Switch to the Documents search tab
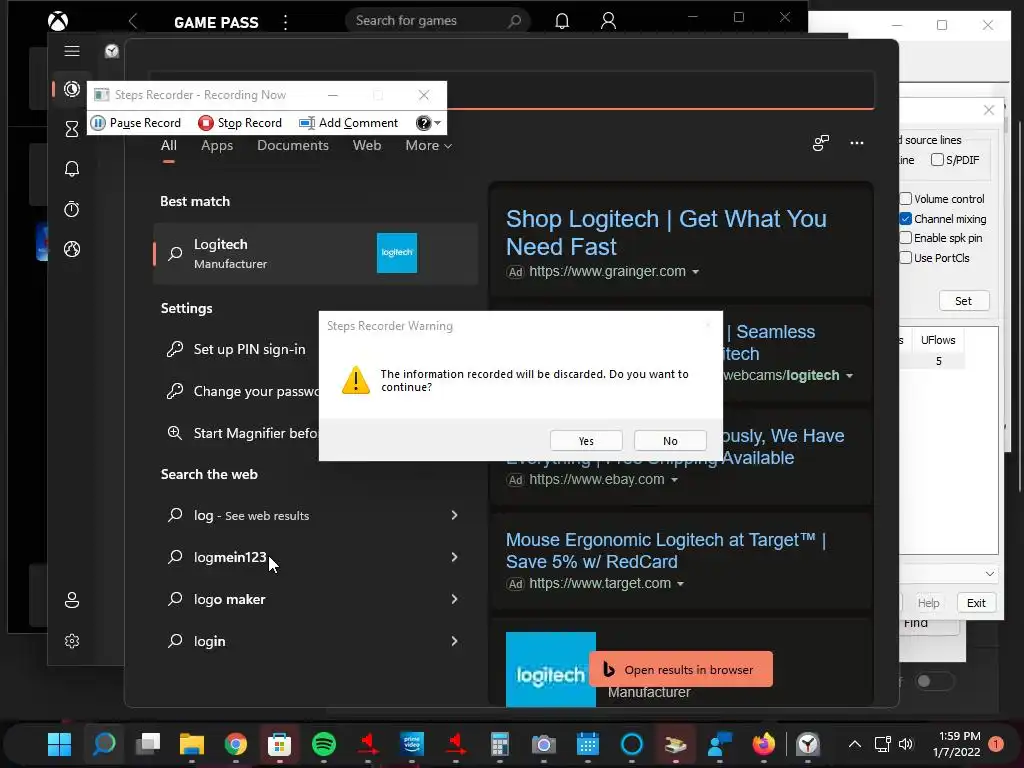The image size is (1024, 768). 293,146
